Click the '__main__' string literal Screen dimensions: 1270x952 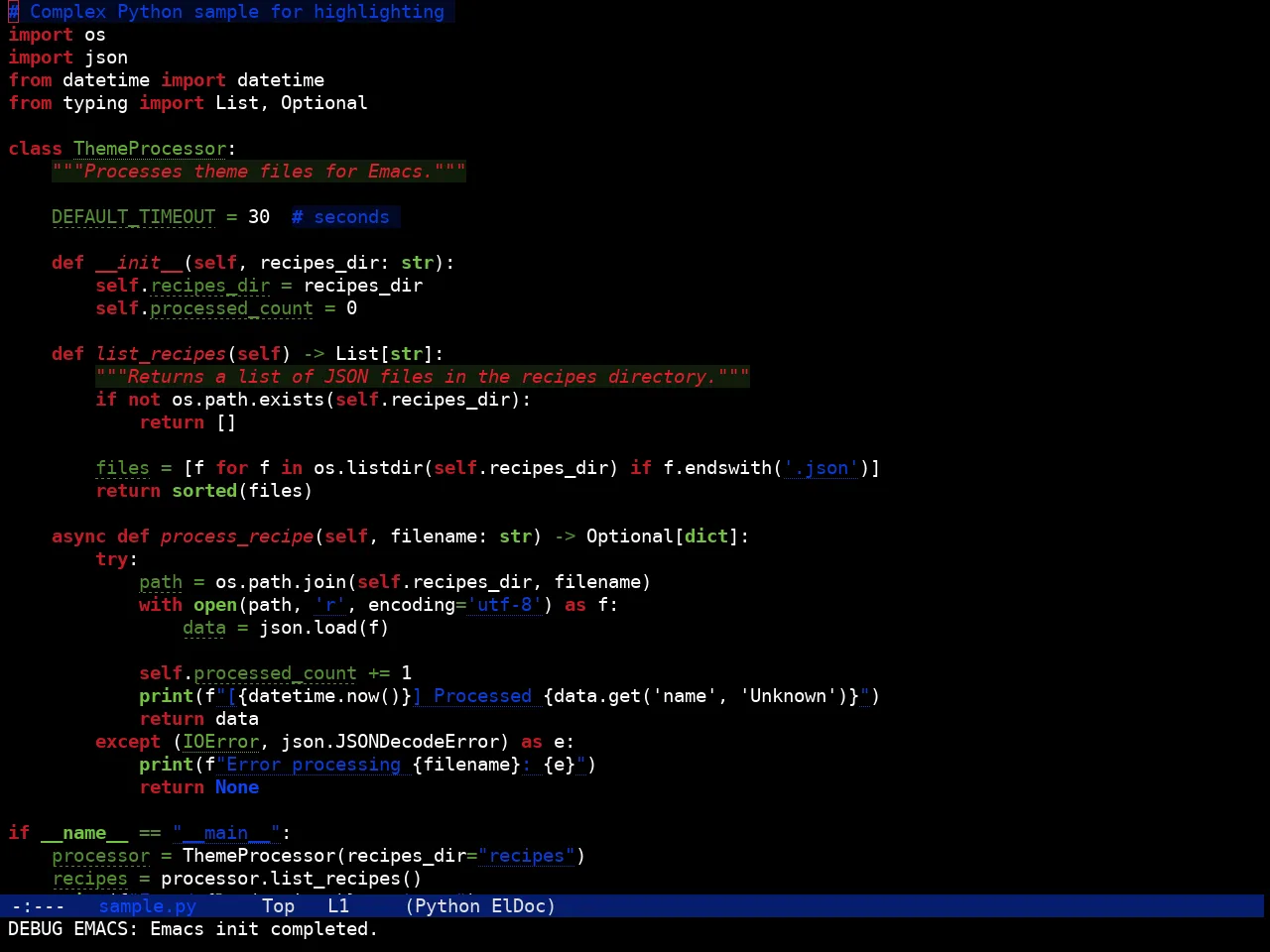click(x=226, y=833)
